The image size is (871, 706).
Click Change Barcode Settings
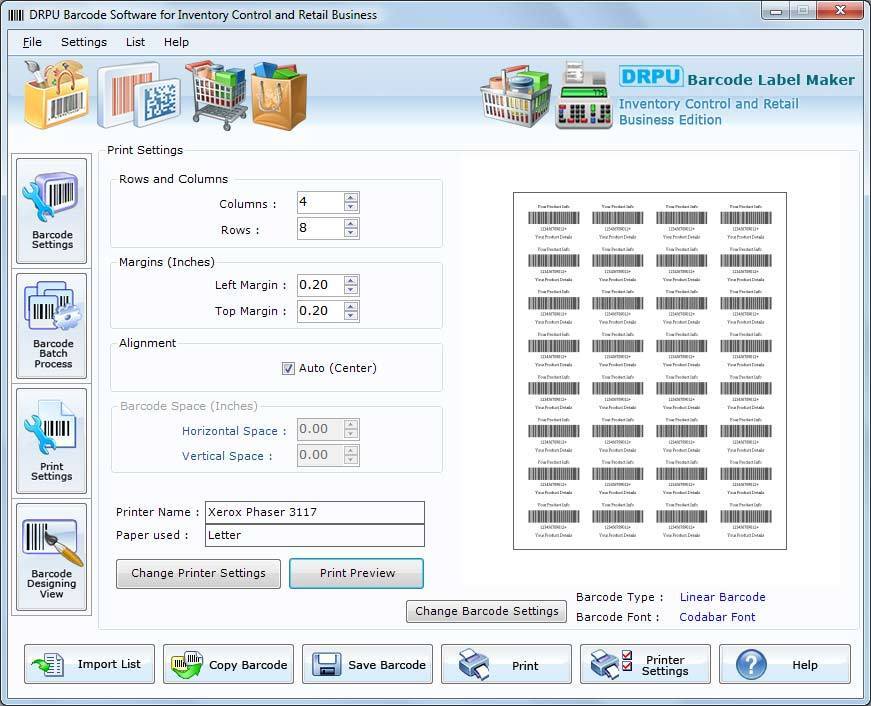click(486, 611)
